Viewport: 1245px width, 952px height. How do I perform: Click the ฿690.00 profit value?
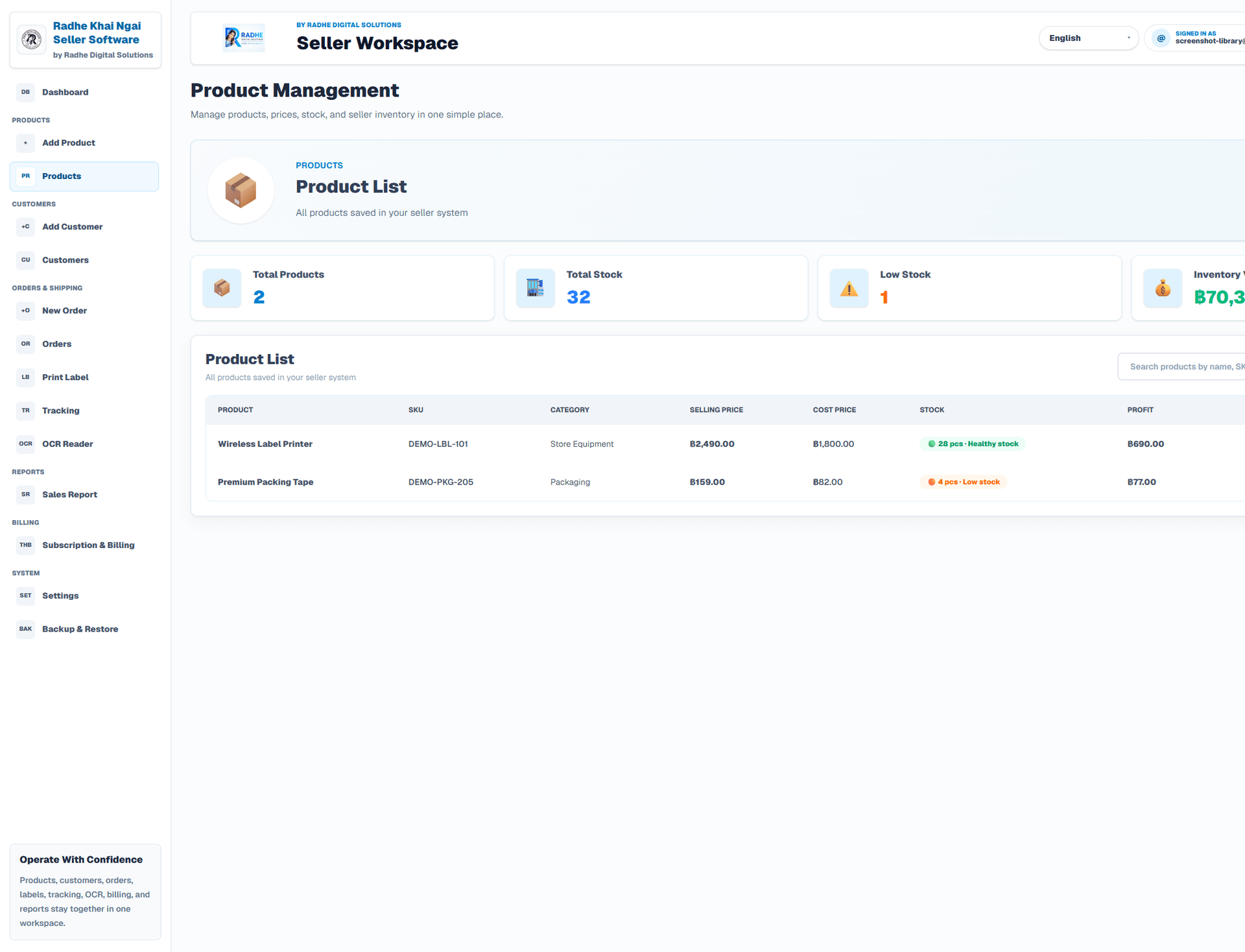(1146, 444)
